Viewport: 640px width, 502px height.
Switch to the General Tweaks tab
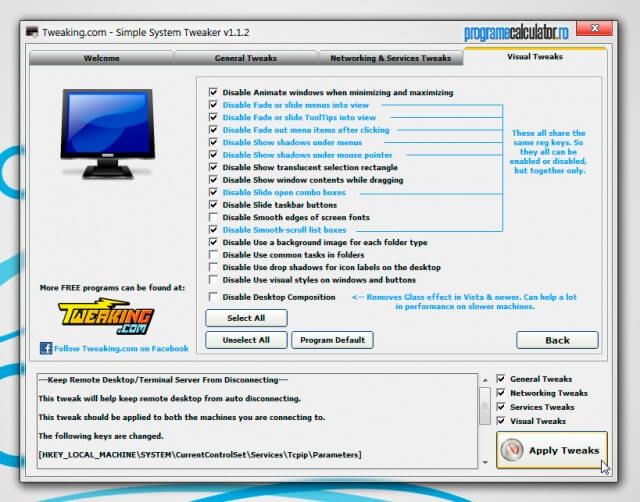[x=246, y=58]
